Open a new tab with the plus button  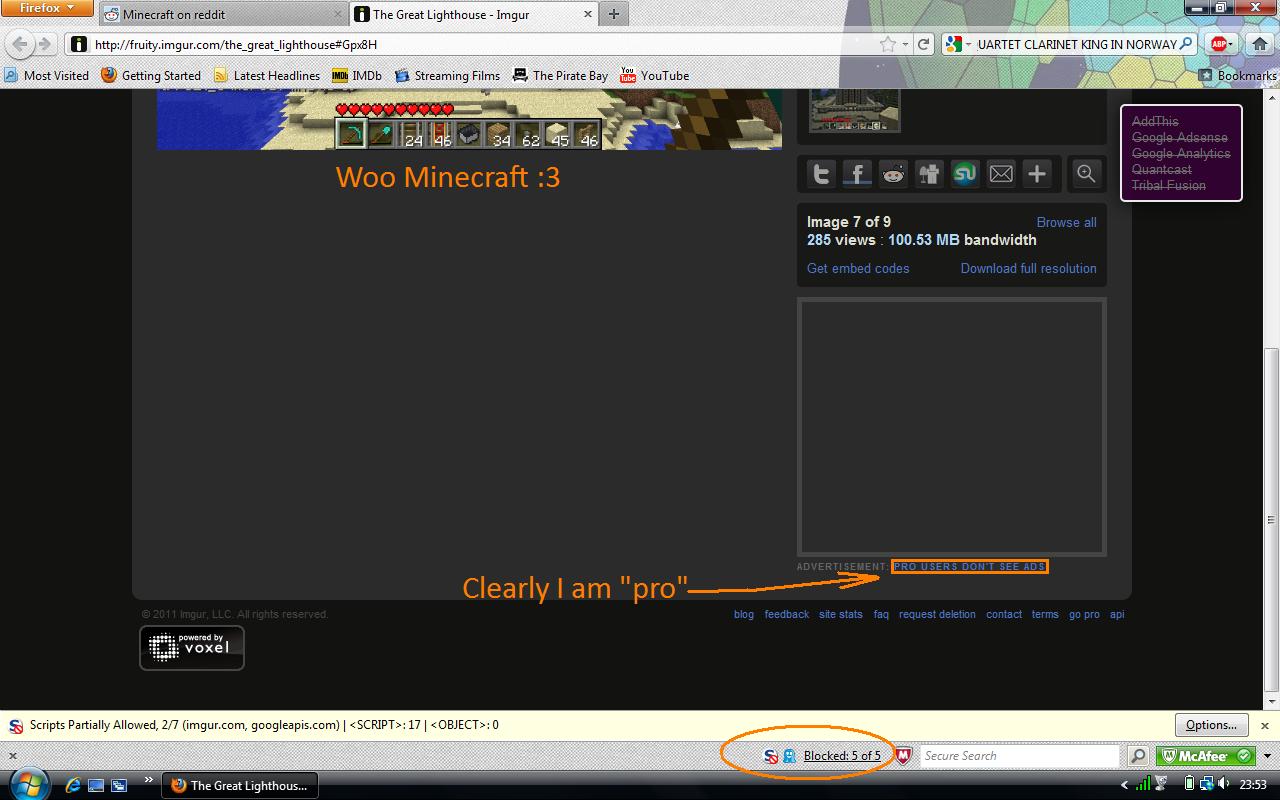click(x=613, y=14)
